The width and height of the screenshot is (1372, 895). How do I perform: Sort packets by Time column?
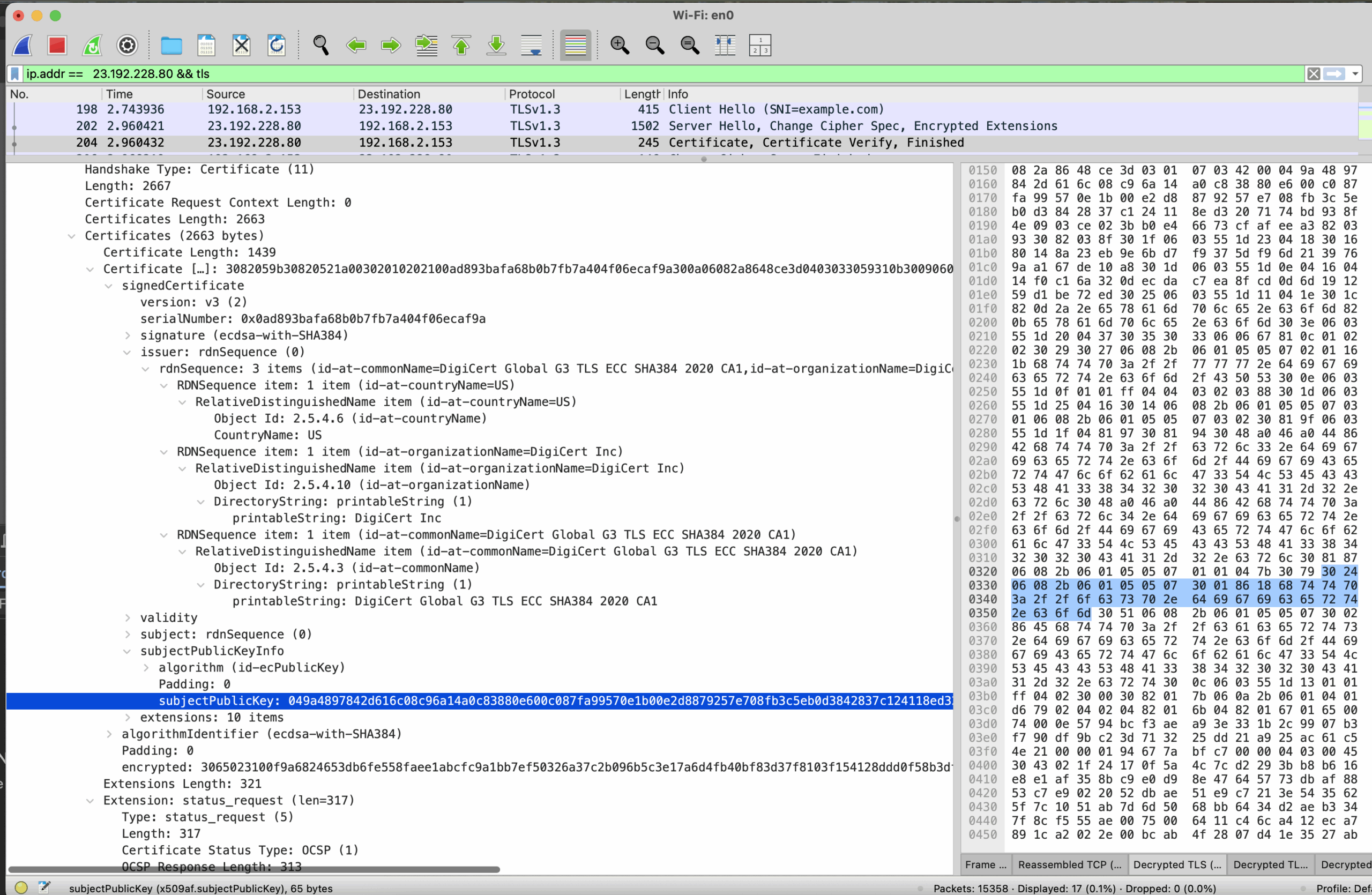click(152, 94)
